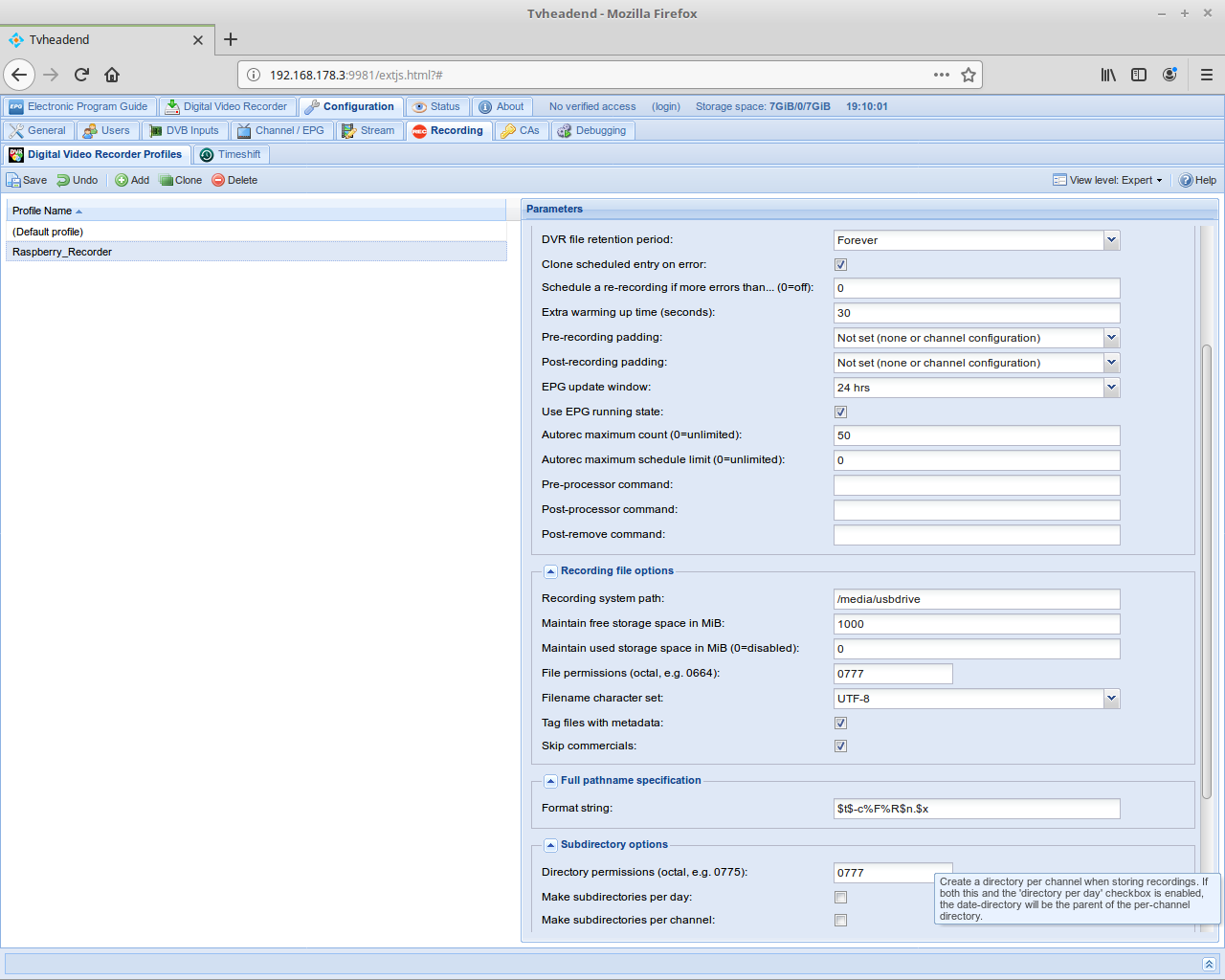1225x980 pixels.
Task: Enable Make subdirectories per day
Action: (840, 897)
